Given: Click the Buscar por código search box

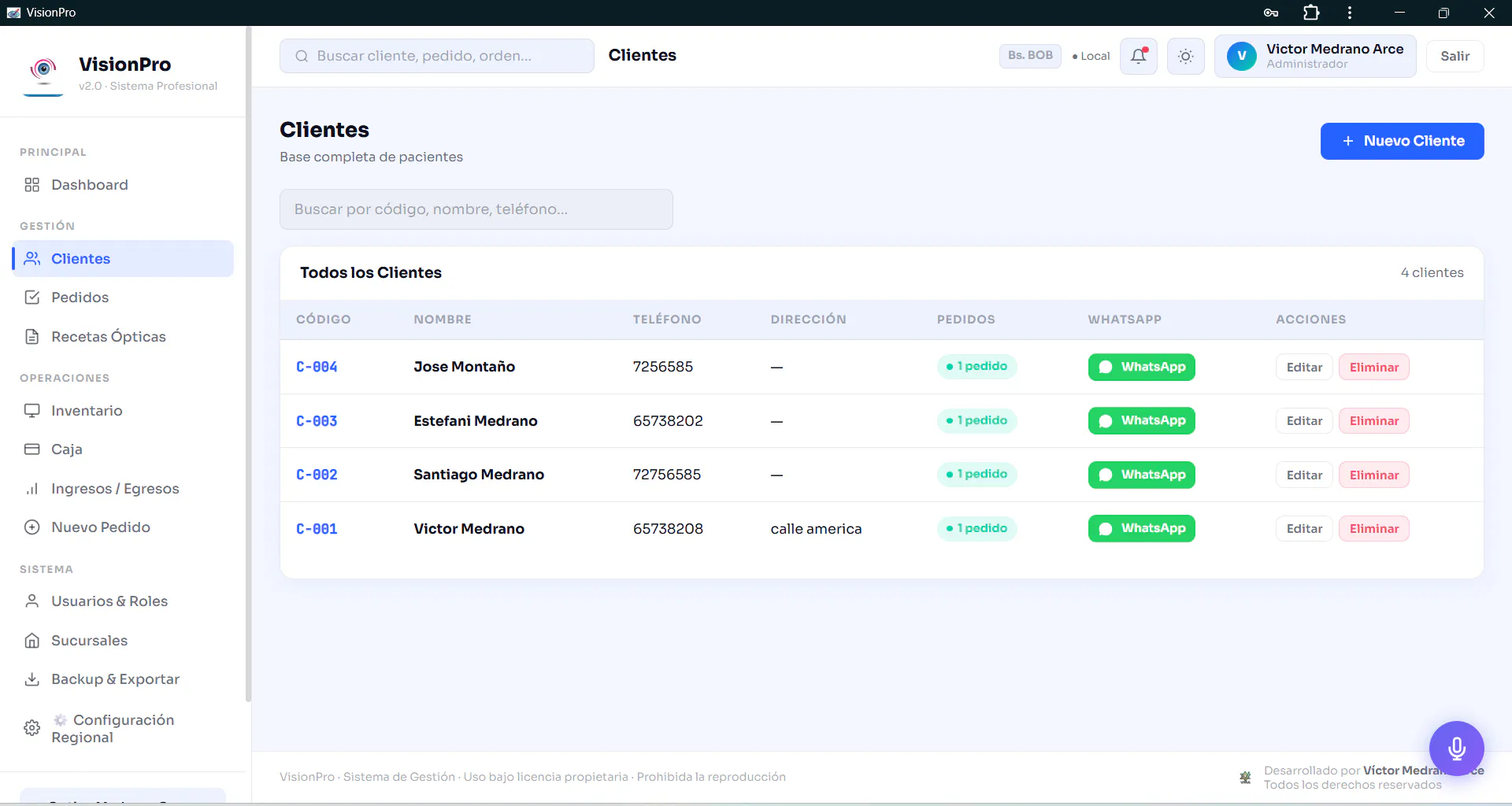Looking at the screenshot, I should pos(476,209).
